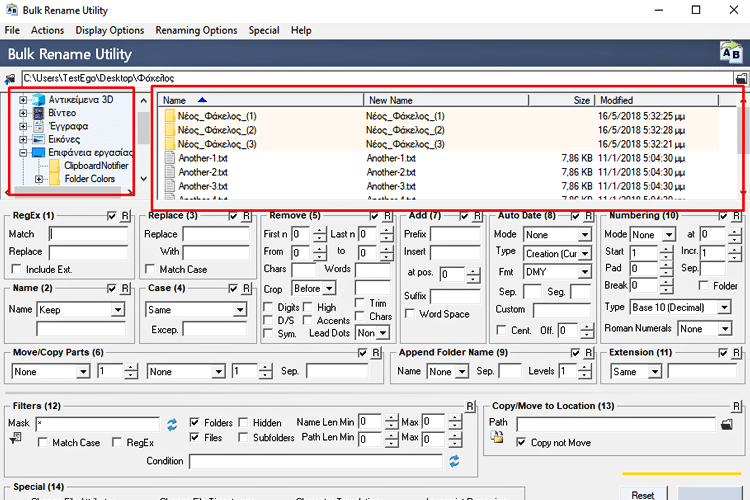
Task: Click the copy files icon under Path label
Action: pyautogui.click(x=497, y=436)
